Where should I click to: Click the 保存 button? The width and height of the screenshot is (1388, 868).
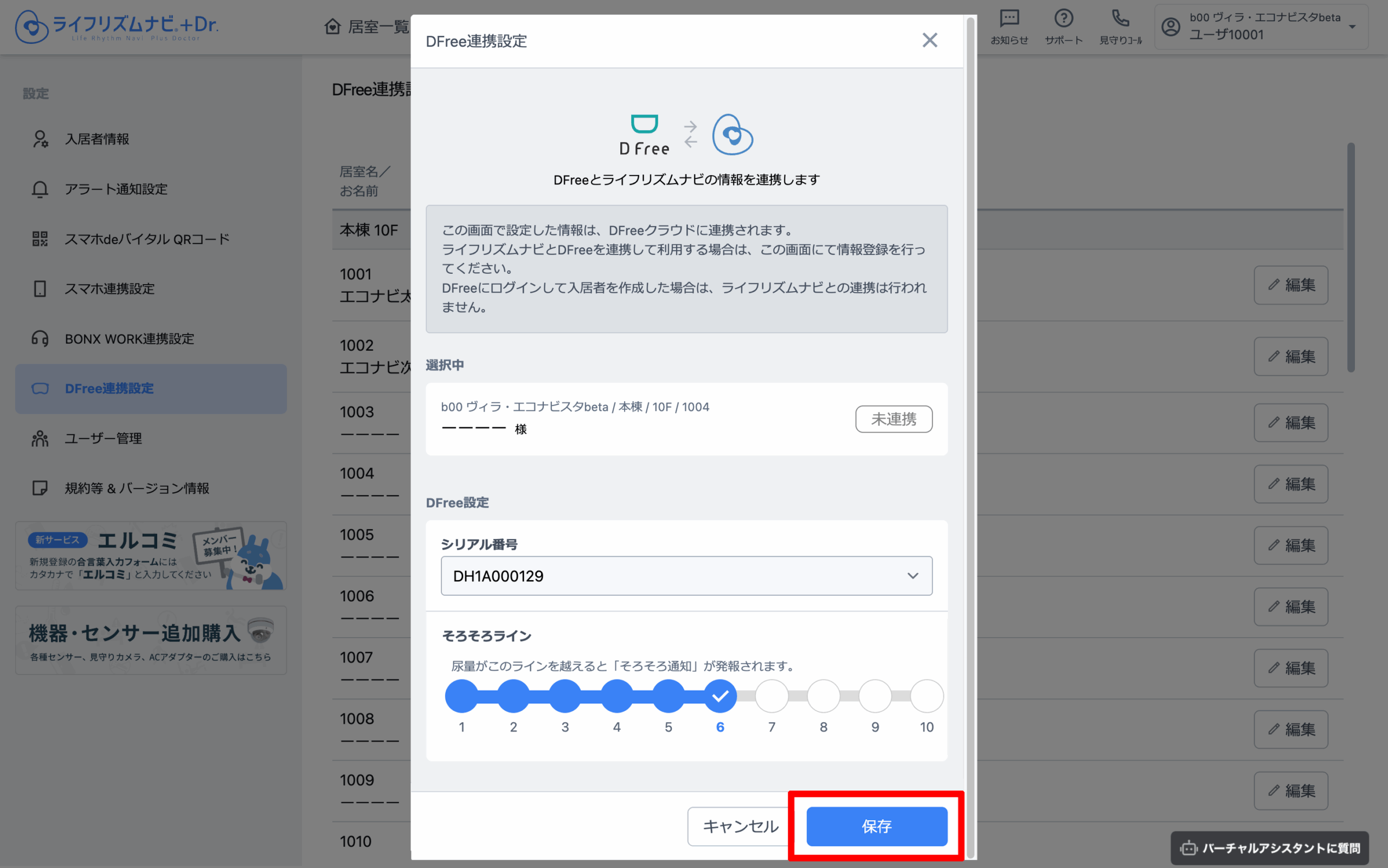(877, 827)
